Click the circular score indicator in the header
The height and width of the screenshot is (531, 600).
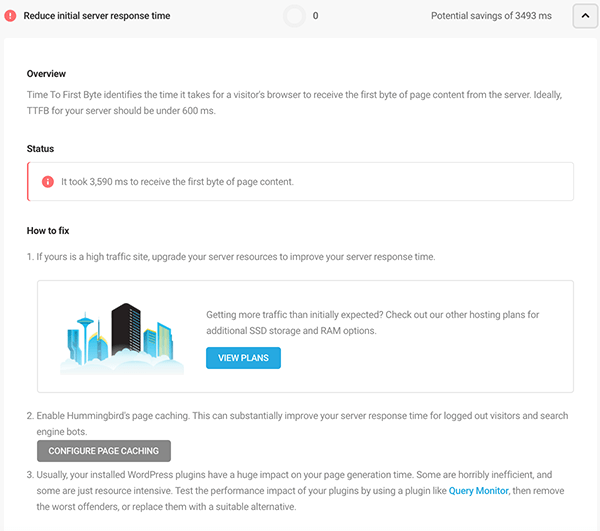(294, 16)
